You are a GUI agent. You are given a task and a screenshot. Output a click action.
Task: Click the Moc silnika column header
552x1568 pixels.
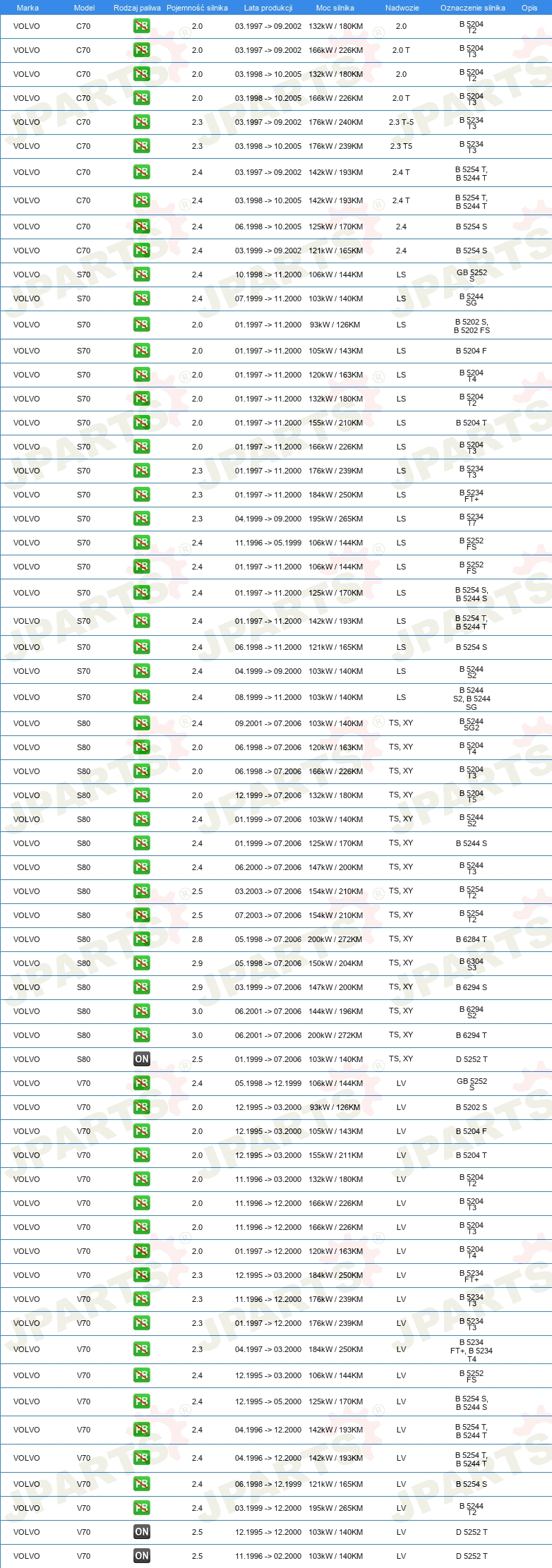point(335,8)
